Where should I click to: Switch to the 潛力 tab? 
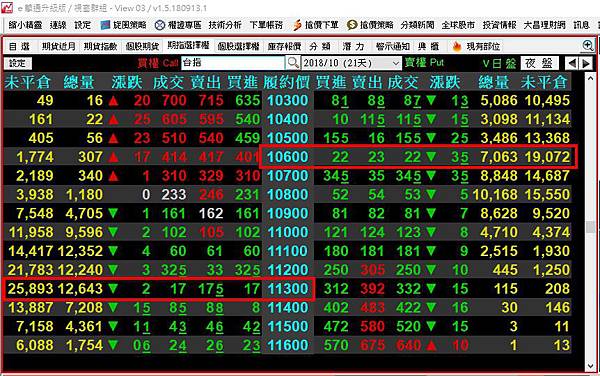(x=353, y=47)
